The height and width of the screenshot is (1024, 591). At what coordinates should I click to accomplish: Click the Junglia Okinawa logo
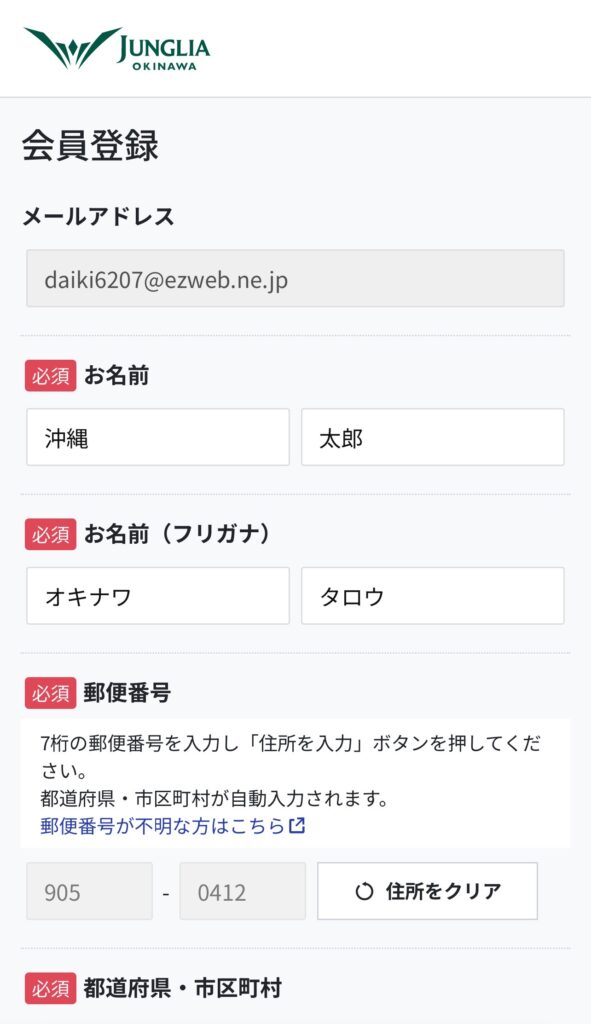pos(117,48)
